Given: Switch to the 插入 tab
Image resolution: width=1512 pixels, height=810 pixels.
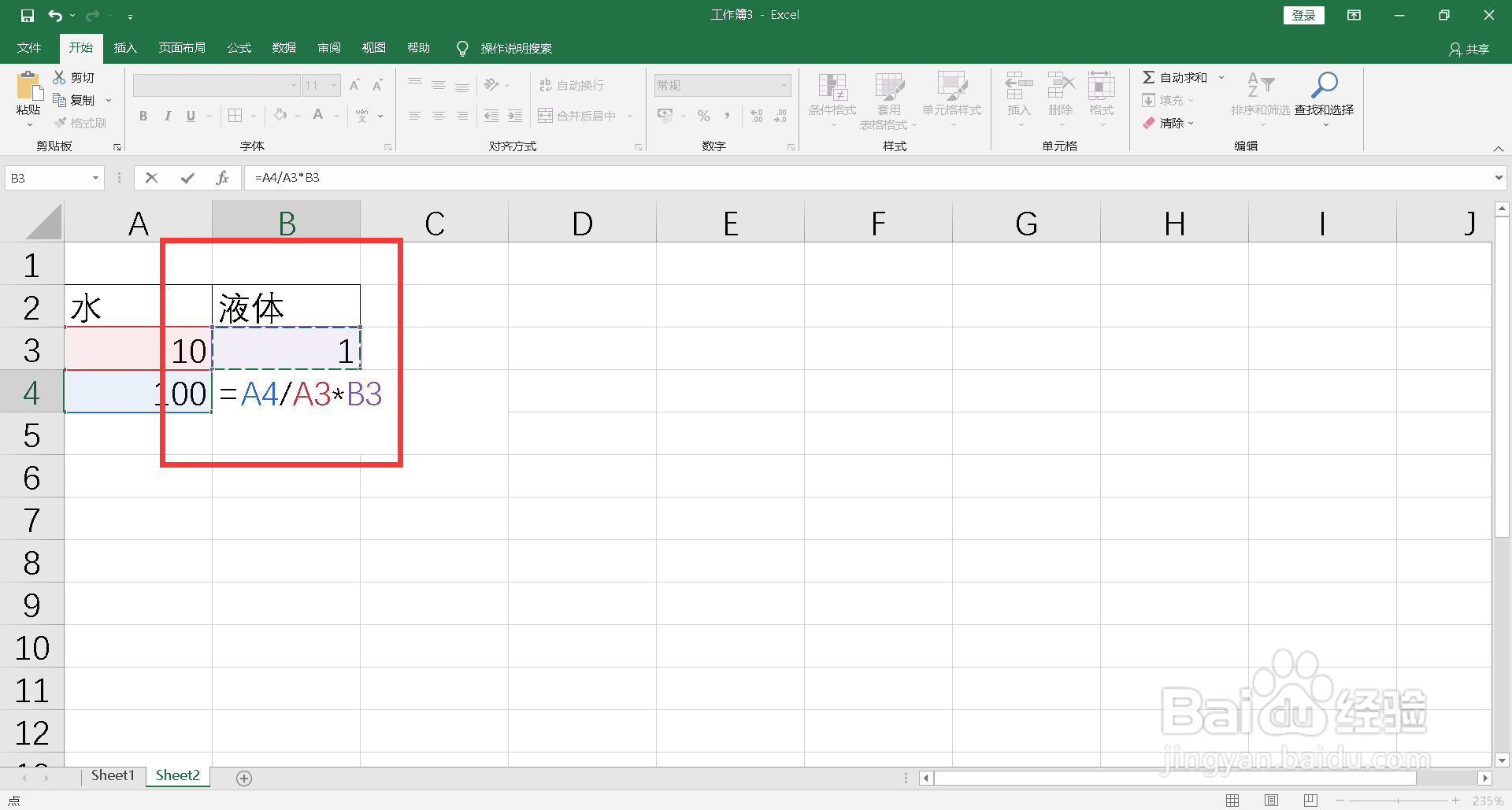Looking at the screenshot, I should pyautogui.click(x=125, y=48).
